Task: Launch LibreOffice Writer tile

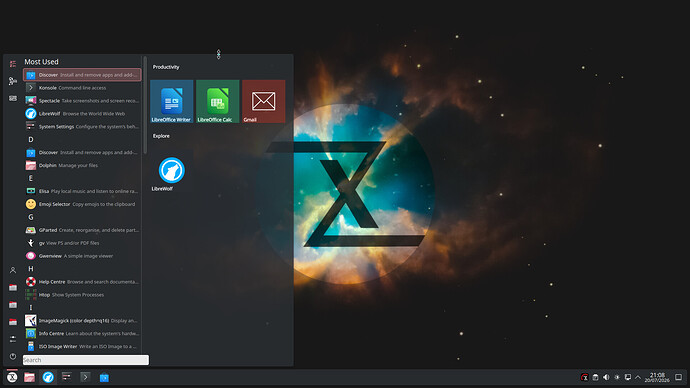Action: 172,101
